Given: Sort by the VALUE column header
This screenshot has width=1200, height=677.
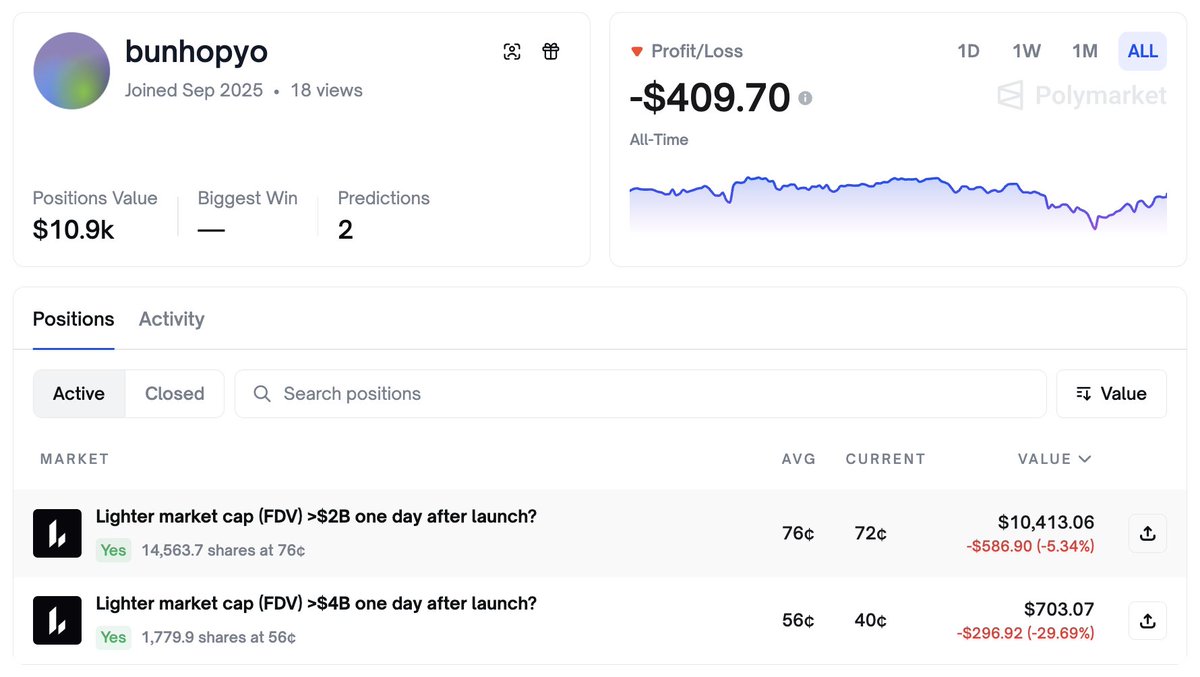Looking at the screenshot, I should coord(1054,459).
